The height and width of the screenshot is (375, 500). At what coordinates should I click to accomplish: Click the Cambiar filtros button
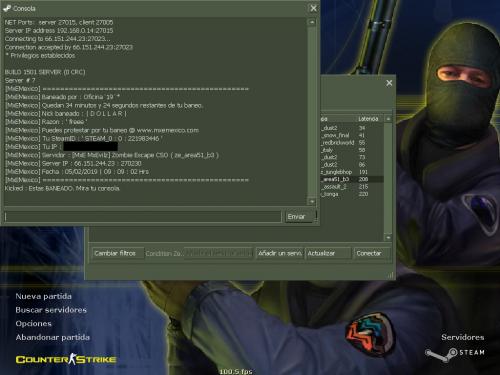(118, 253)
